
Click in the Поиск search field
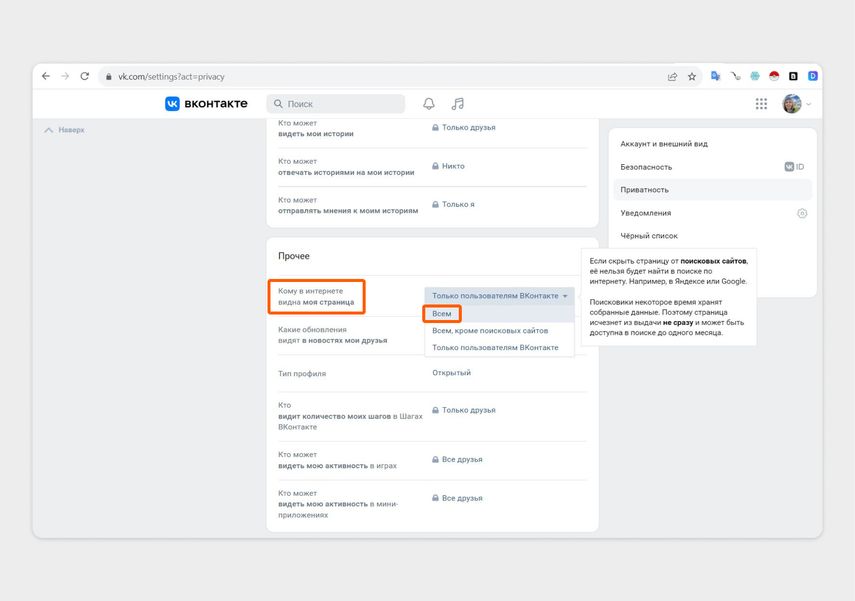[x=336, y=104]
